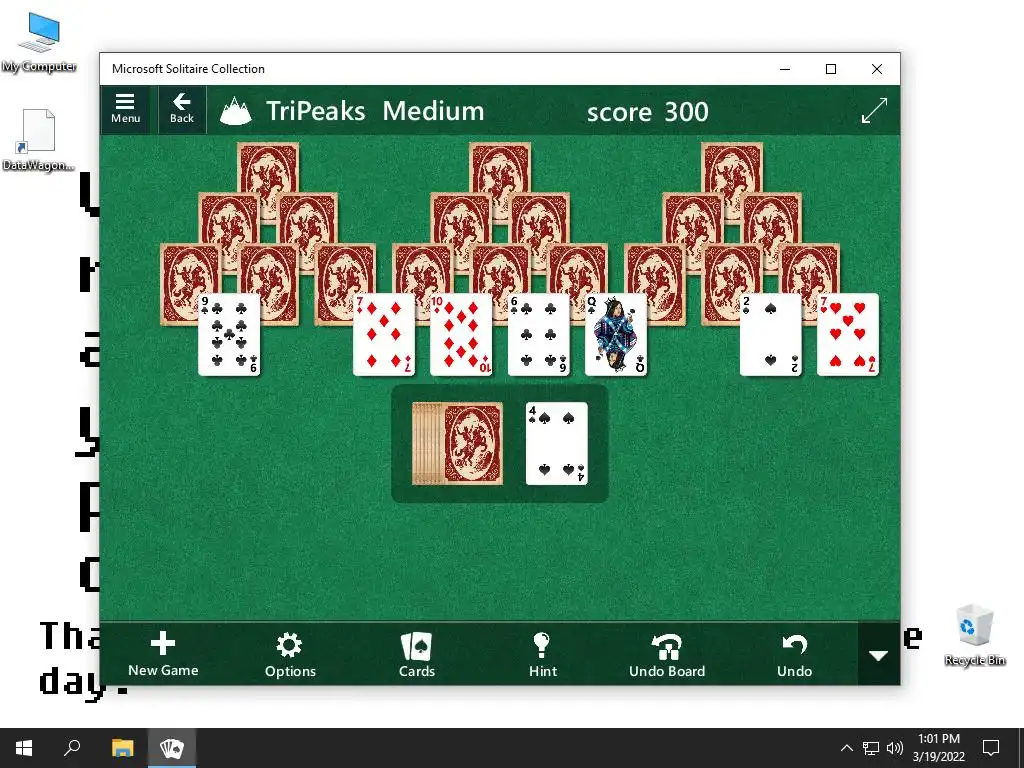Click the TriPeaks mountain logo icon

click(x=236, y=111)
